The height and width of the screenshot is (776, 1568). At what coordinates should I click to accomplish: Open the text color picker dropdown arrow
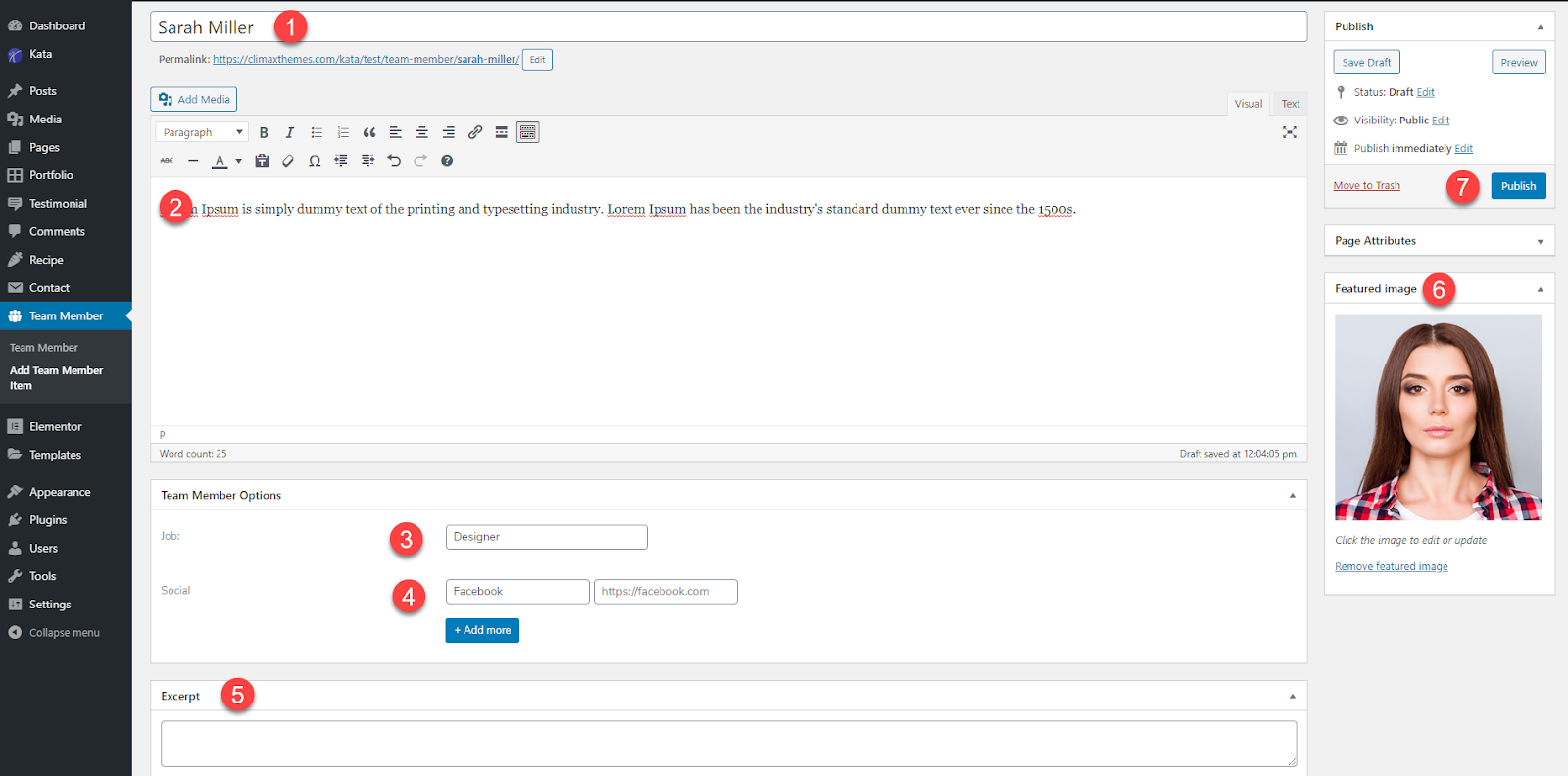pos(238,161)
